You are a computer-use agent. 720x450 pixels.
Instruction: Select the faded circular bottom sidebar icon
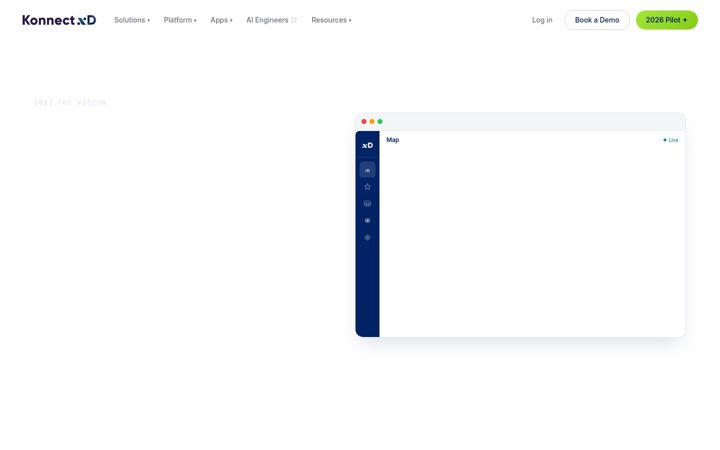click(x=367, y=237)
